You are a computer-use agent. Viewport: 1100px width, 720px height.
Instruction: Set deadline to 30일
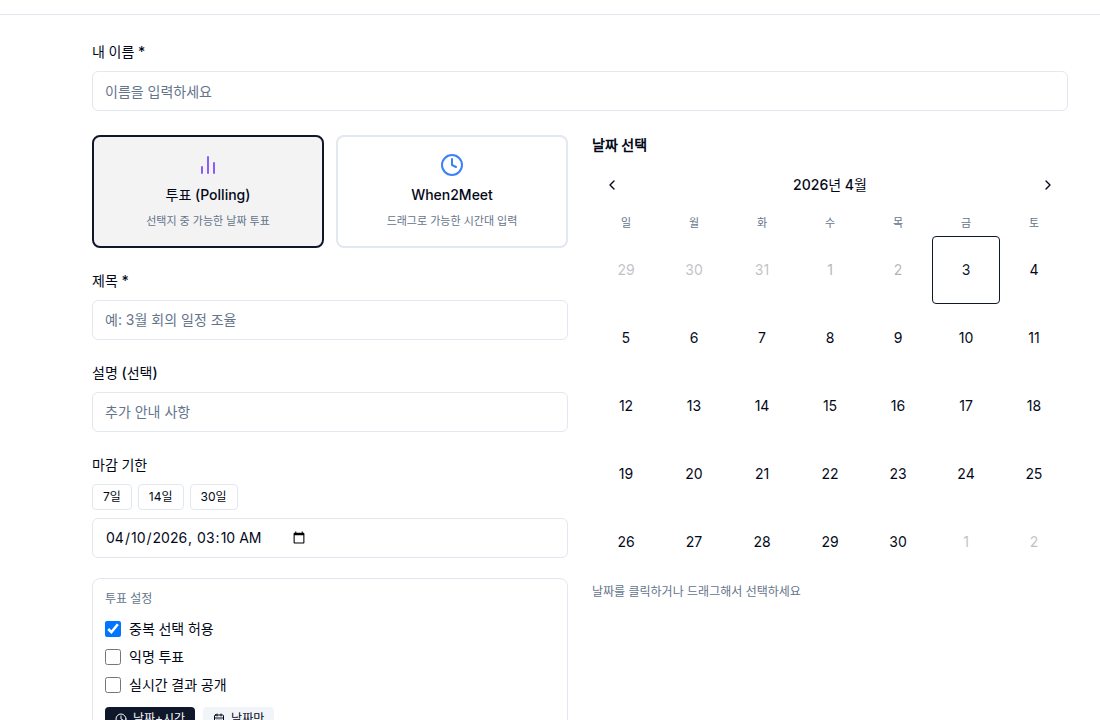[x=211, y=496]
